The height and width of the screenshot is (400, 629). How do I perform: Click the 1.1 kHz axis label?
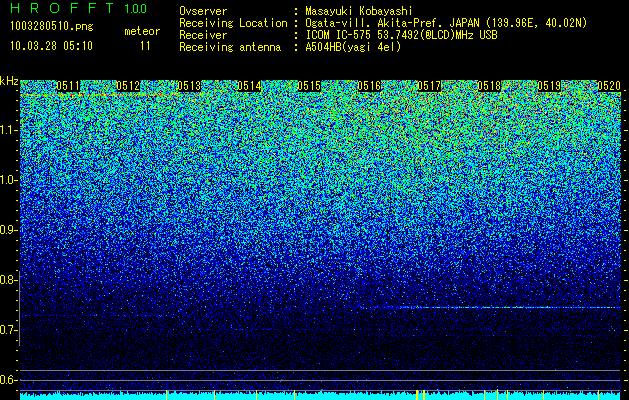7,130
